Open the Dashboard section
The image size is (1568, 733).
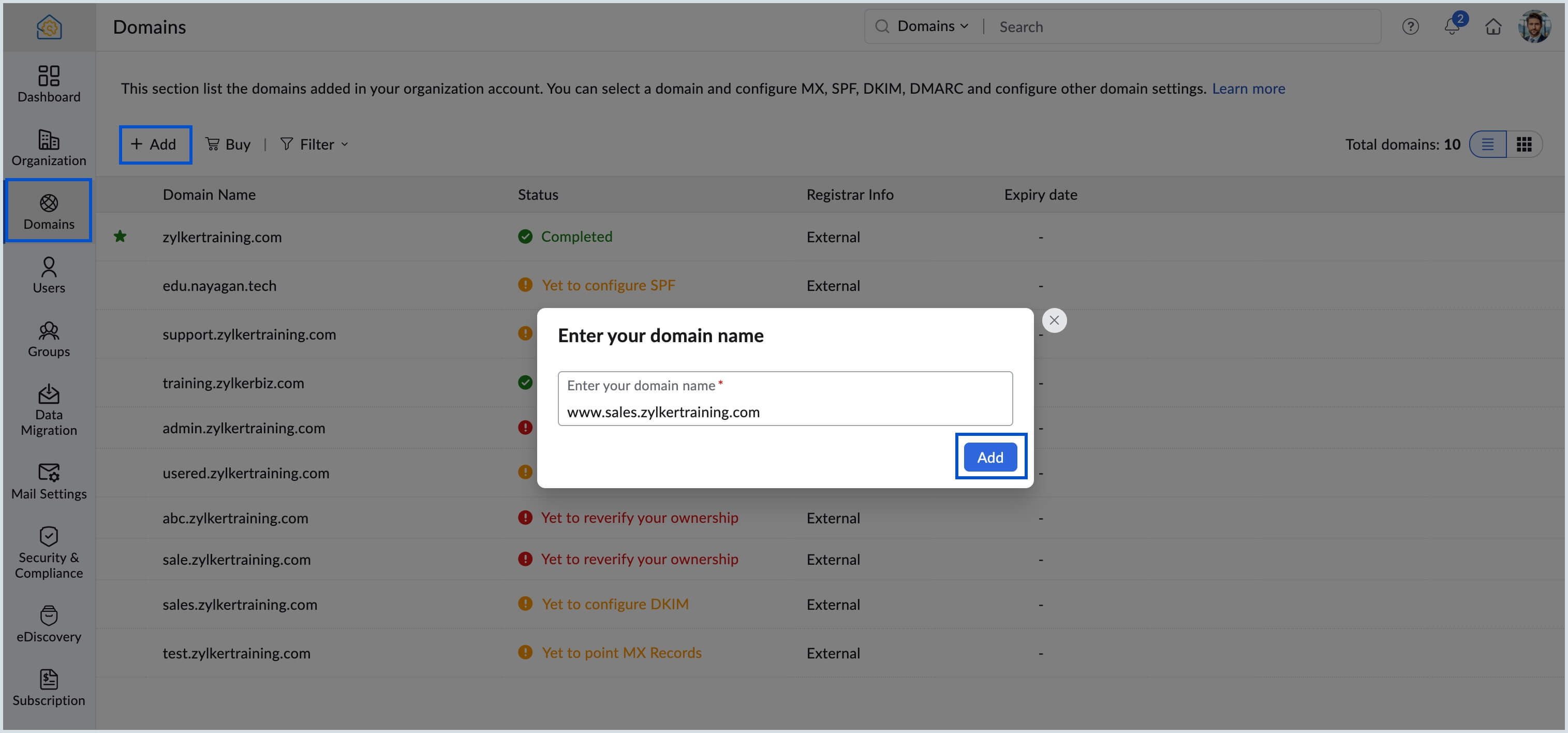[x=48, y=84]
